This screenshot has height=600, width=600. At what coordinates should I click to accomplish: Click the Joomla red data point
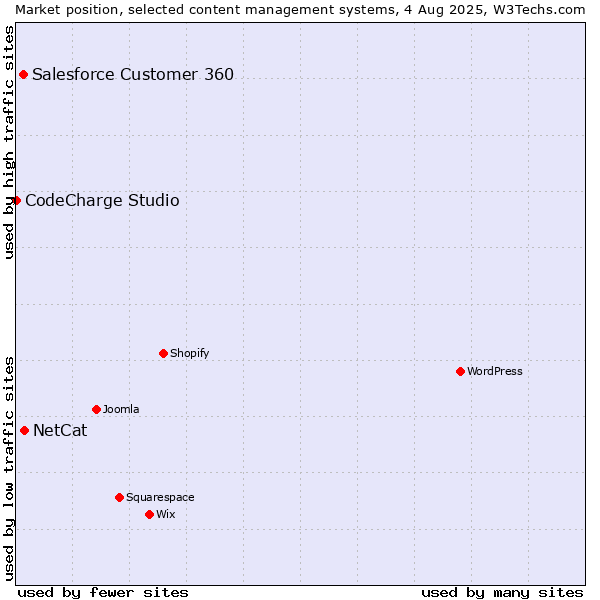click(x=96, y=410)
